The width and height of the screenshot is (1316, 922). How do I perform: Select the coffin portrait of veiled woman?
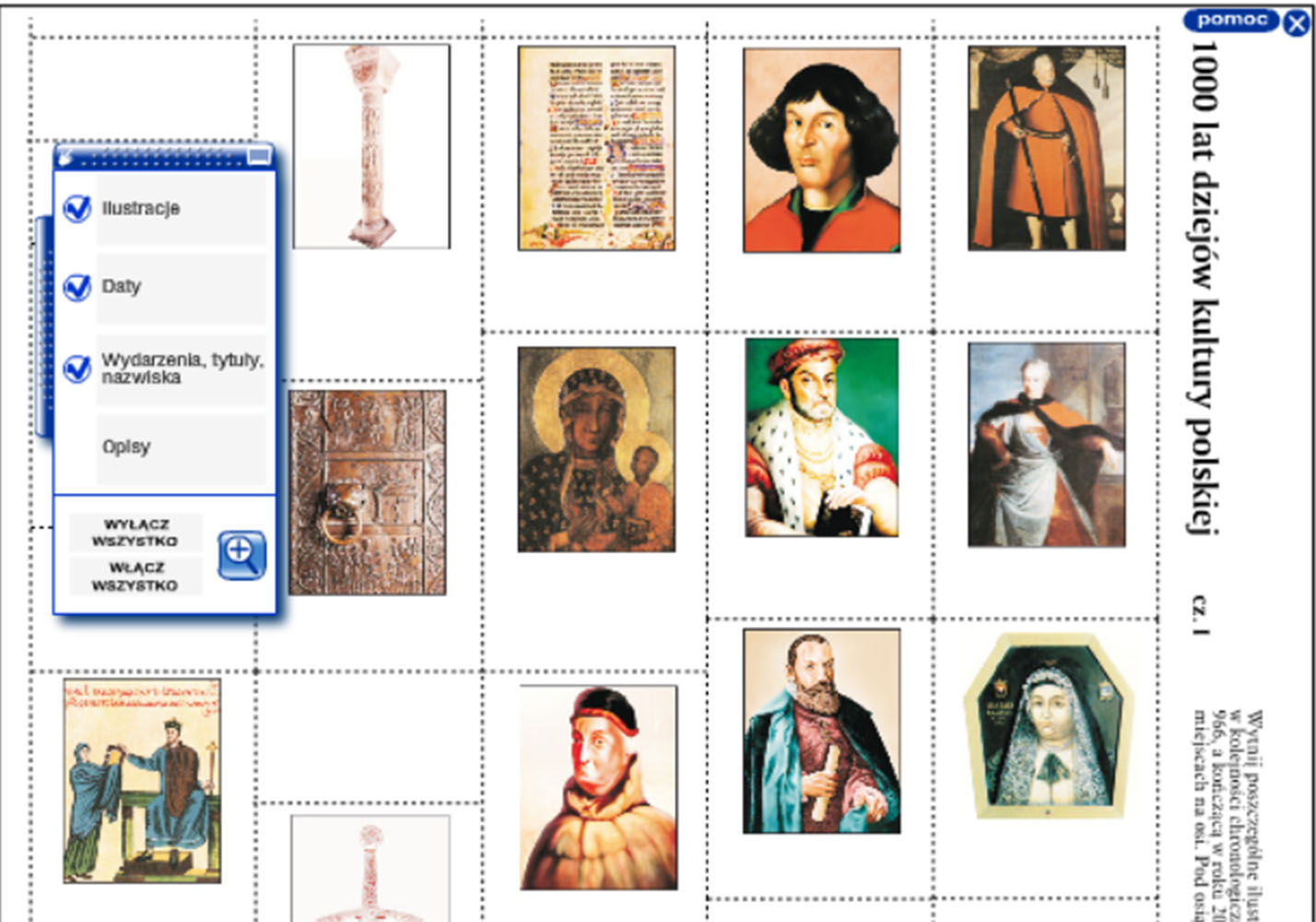pyautogui.click(x=1047, y=727)
